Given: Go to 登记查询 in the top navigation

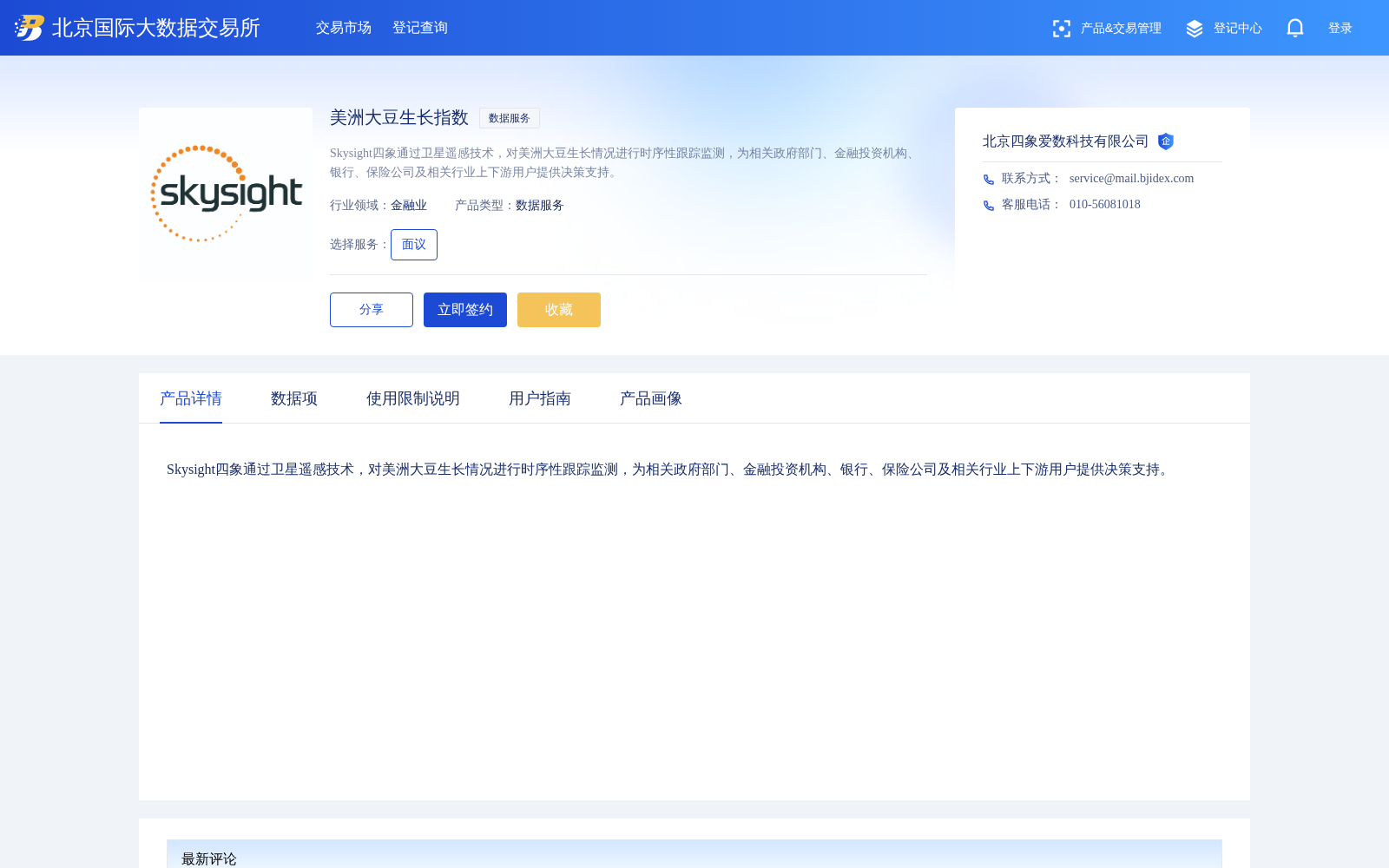Looking at the screenshot, I should pyautogui.click(x=420, y=28).
